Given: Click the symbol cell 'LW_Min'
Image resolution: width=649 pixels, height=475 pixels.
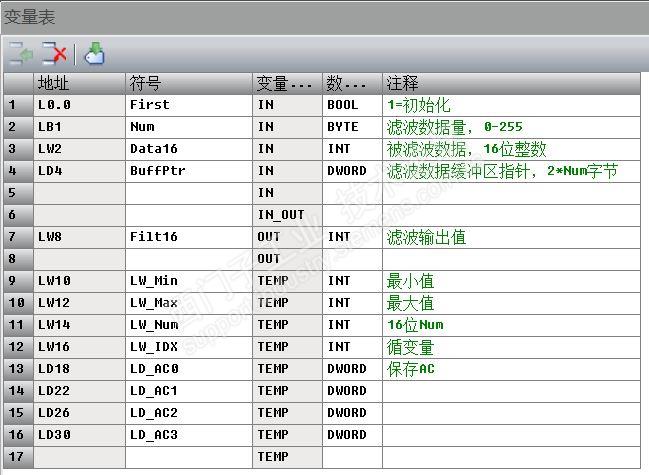Looking at the screenshot, I should tap(189, 281).
